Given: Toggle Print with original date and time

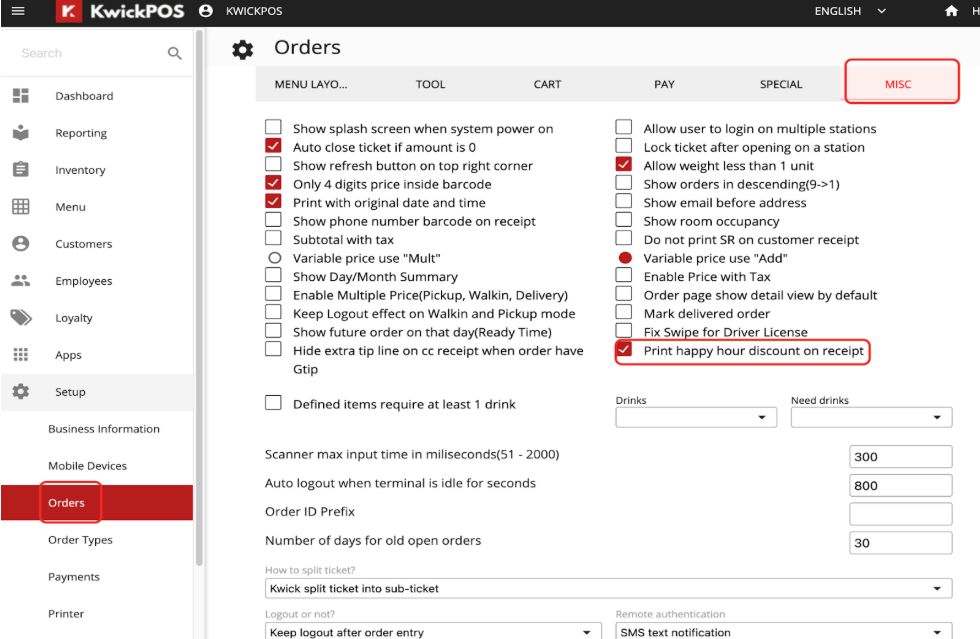Looking at the screenshot, I should click(273, 201).
